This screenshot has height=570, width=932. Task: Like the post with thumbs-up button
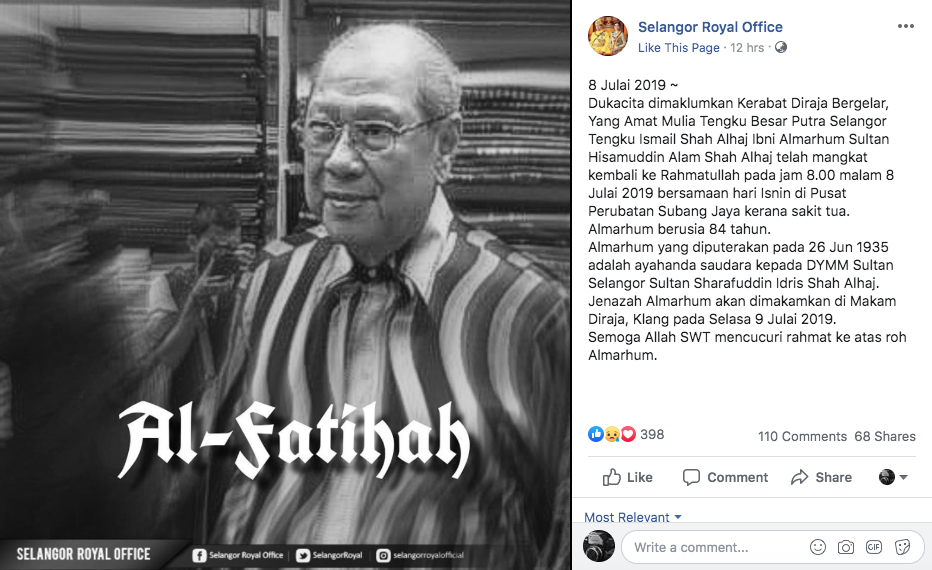[x=628, y=477]
